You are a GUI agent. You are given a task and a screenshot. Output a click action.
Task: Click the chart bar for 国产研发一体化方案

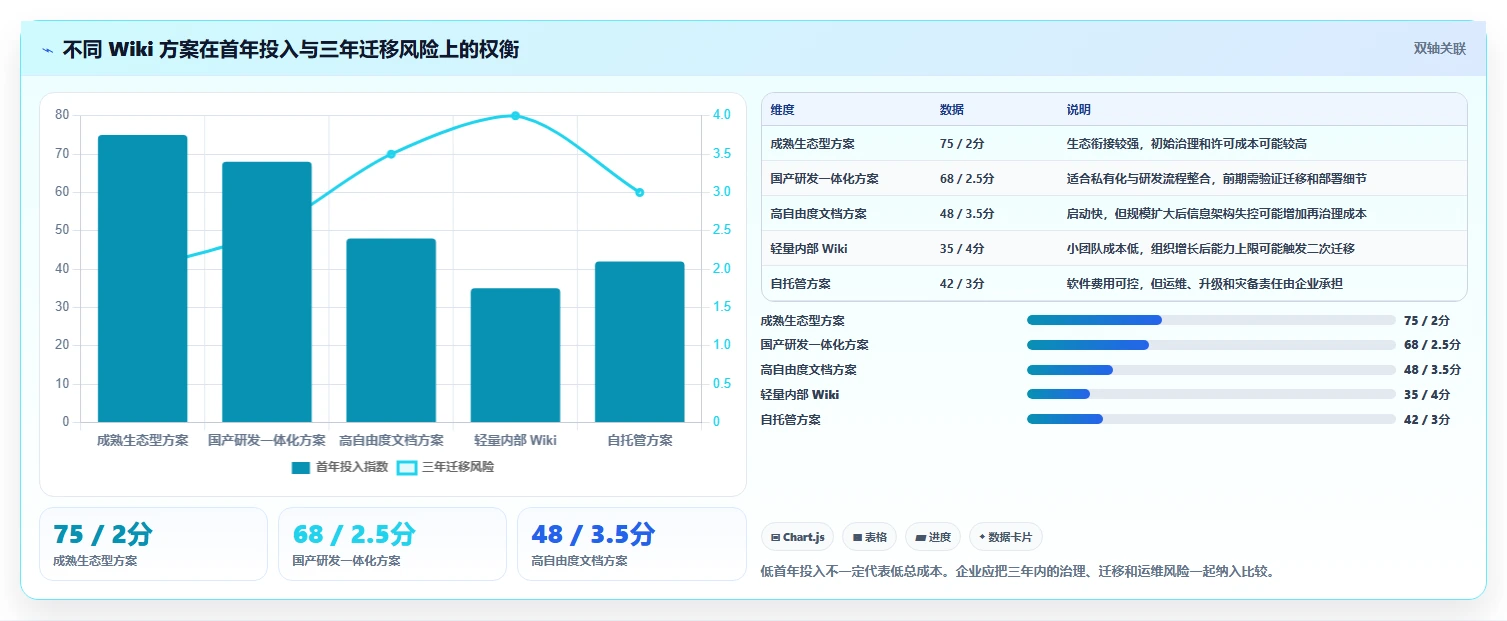pyautogui.click(x=267, y=292)
